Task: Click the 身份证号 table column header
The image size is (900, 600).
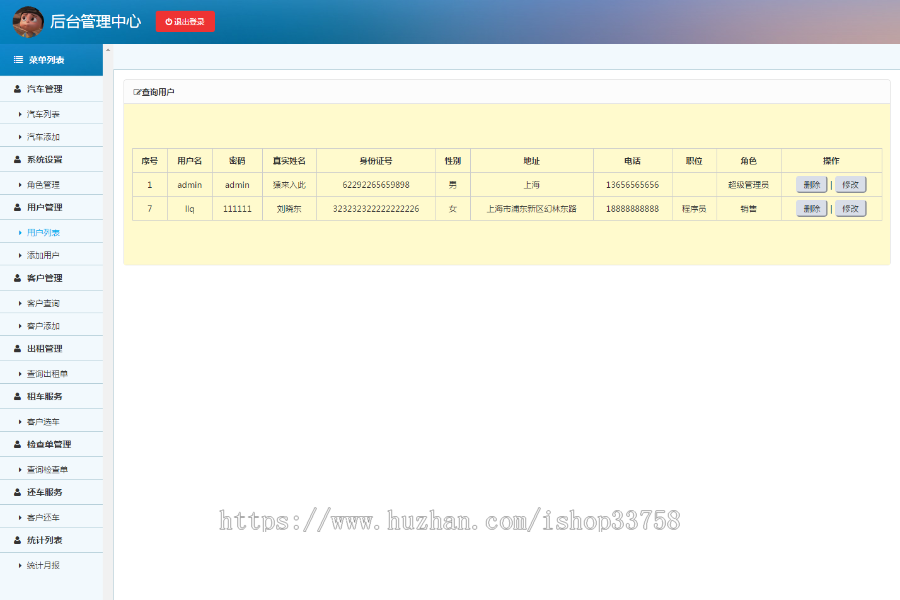Action: click(376, 160)
